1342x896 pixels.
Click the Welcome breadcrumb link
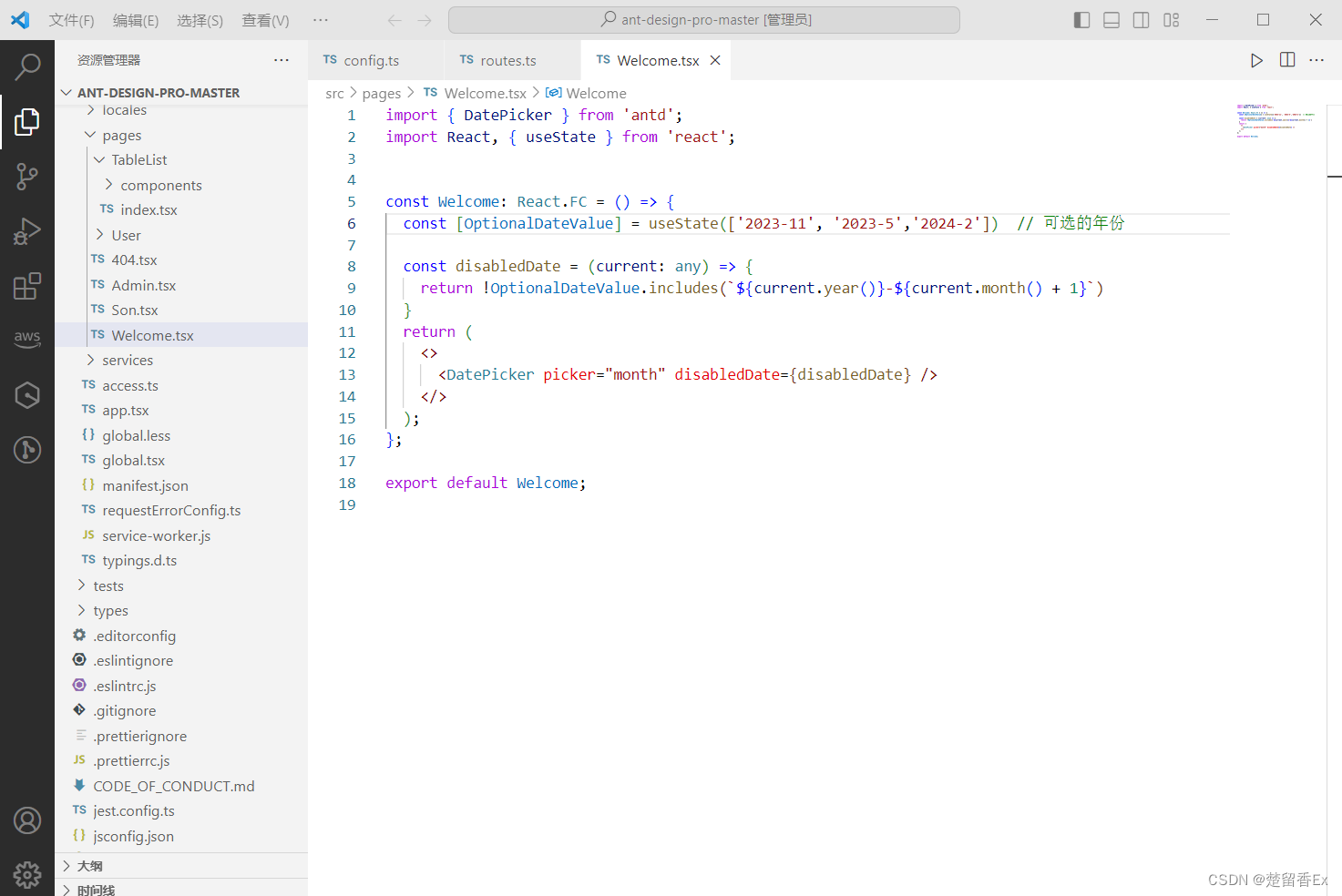[595, 92]
